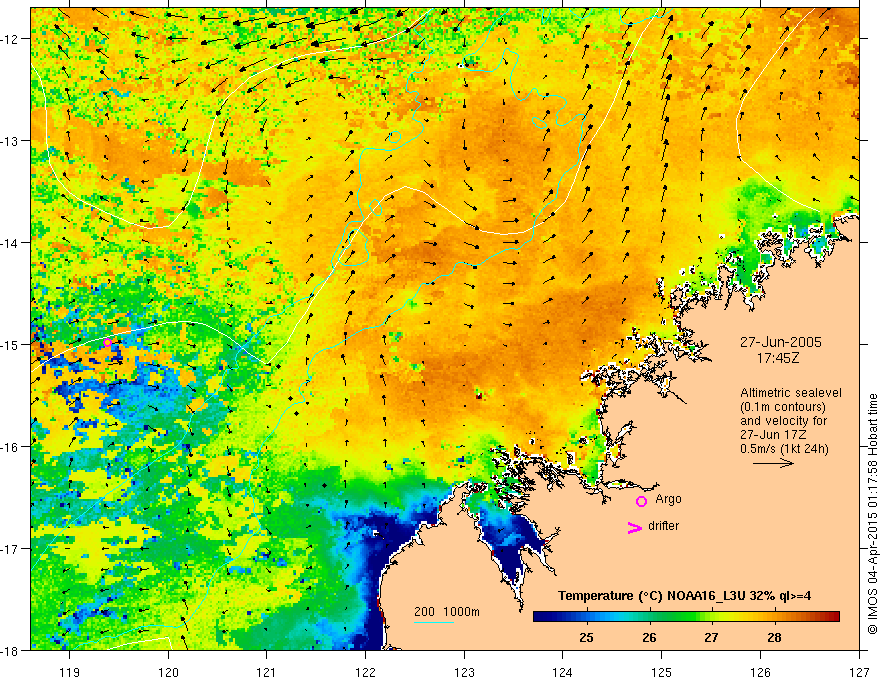Click the cyan 200 1000m isobath legend line
The height and width of the screenshot is (680, 880).
coord(434,622)
